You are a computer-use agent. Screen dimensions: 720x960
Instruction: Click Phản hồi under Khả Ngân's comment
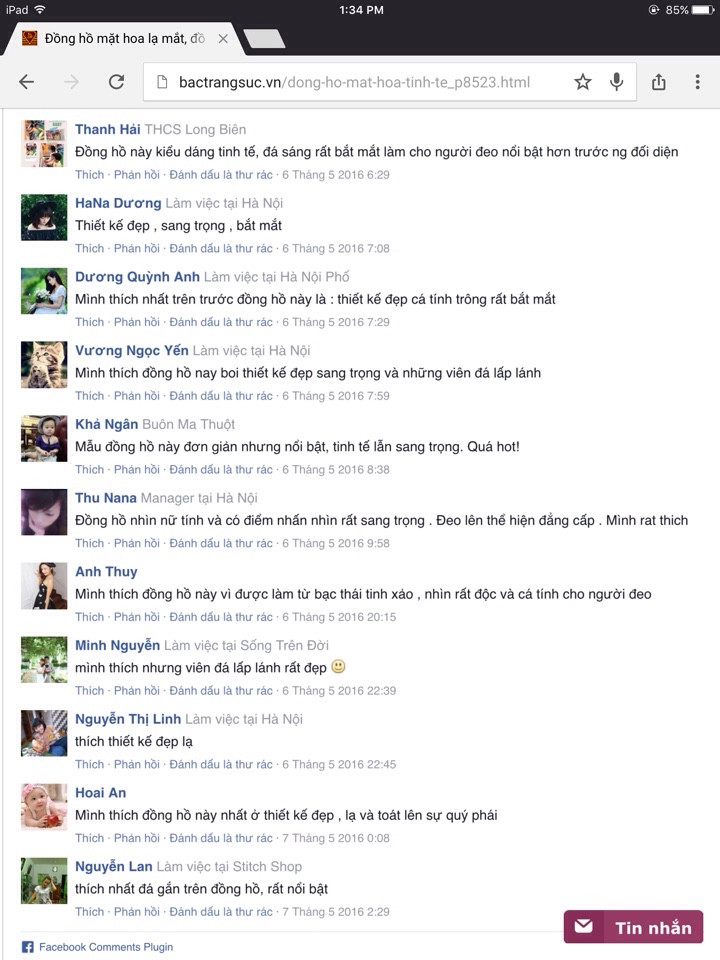pos(137,469)
